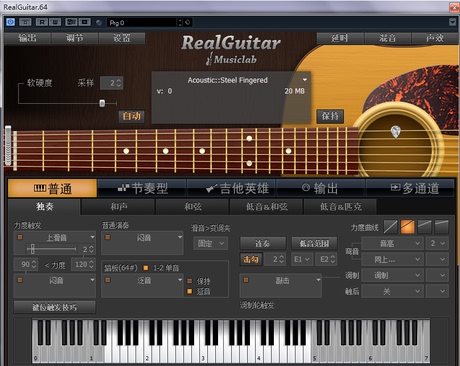
Task: Switch to the 节奏型 pattern tab
Action: click(x=143, y=188)
